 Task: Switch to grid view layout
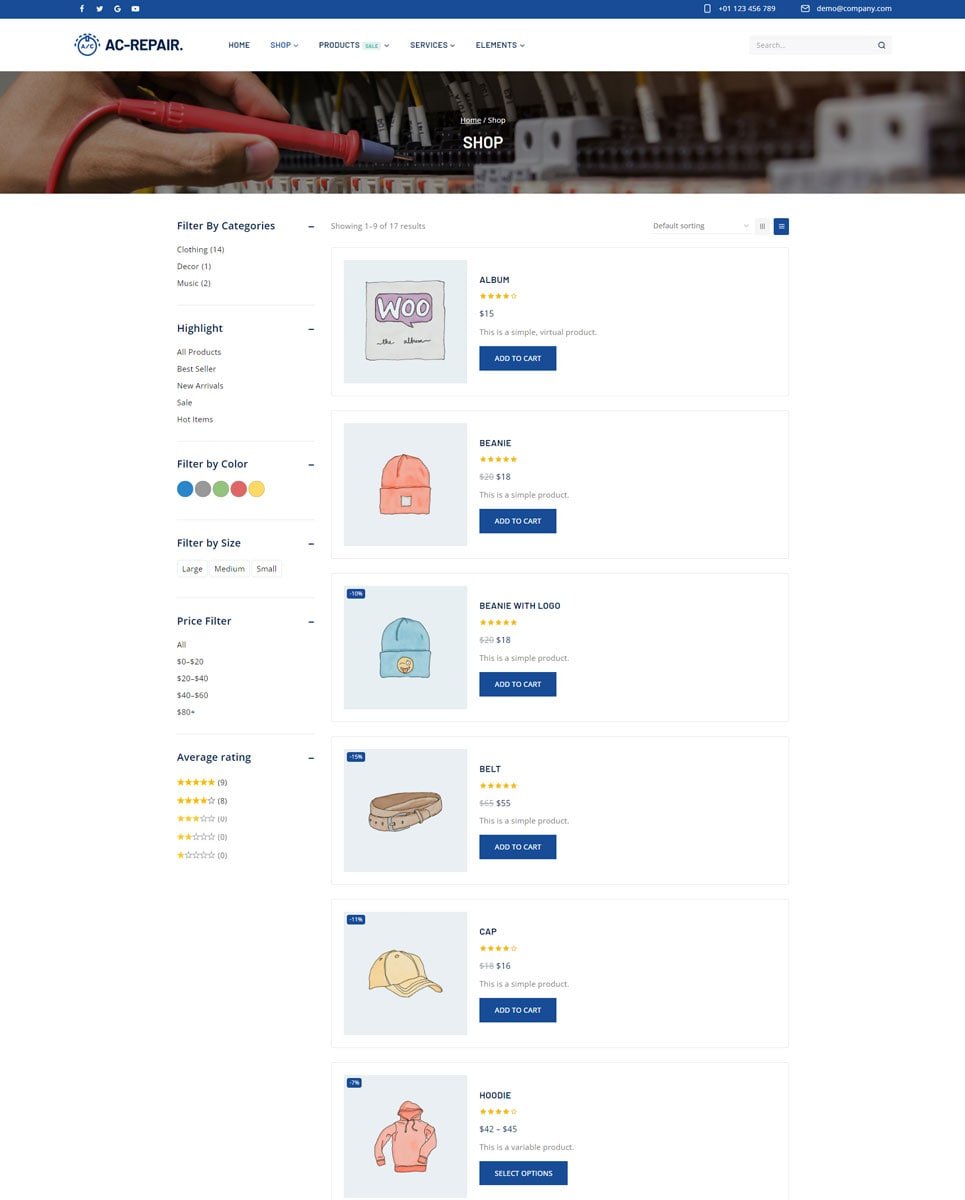tap(763, 226)
